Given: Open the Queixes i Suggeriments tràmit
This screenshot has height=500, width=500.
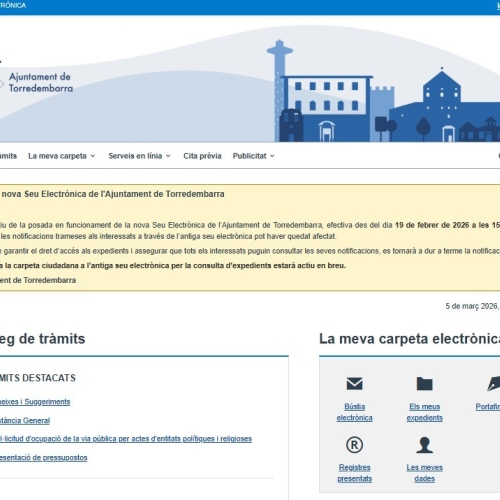Looking at the screenshot, I should point(35,402).
